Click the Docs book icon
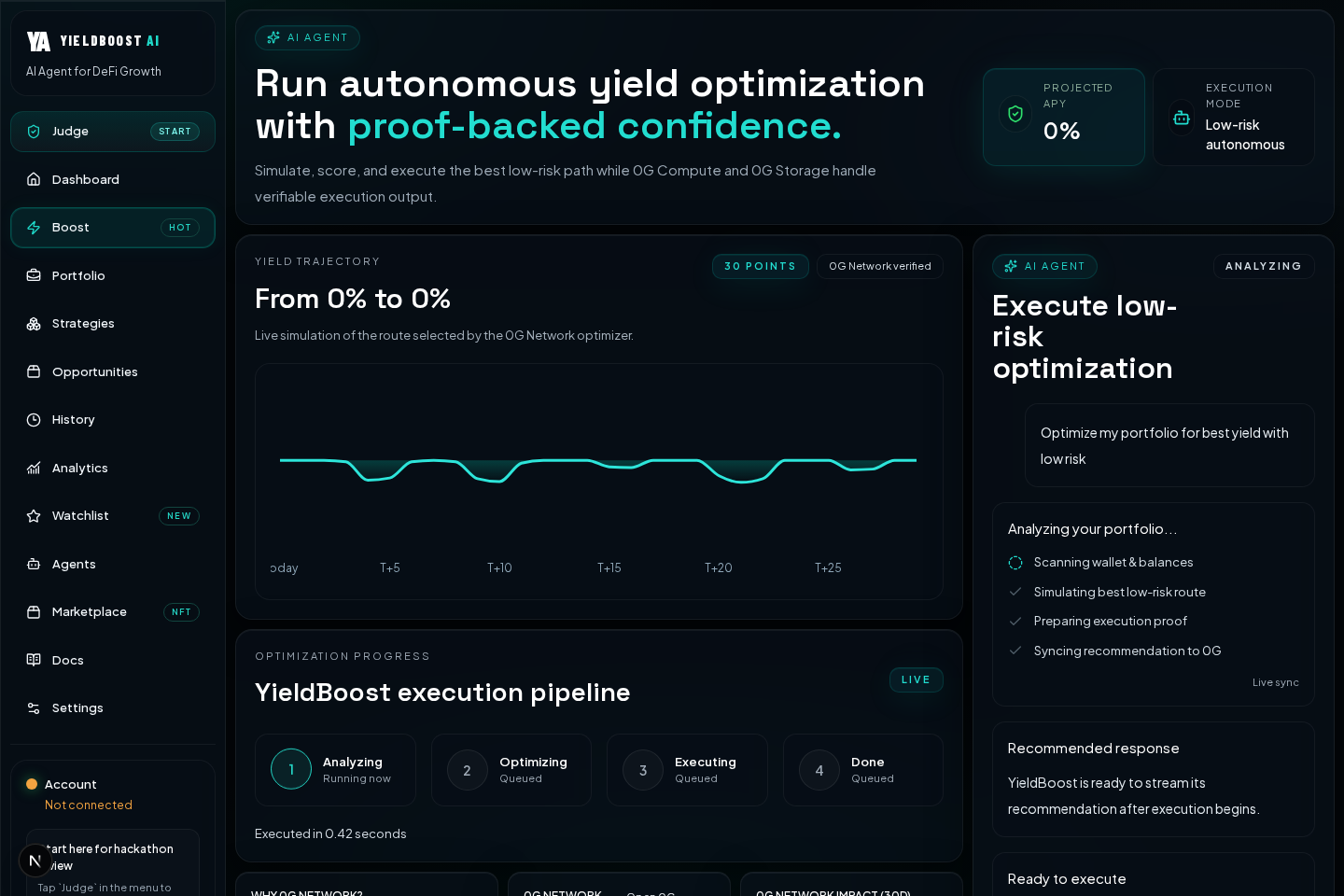The image size is (1344, 896). [34, 660]
